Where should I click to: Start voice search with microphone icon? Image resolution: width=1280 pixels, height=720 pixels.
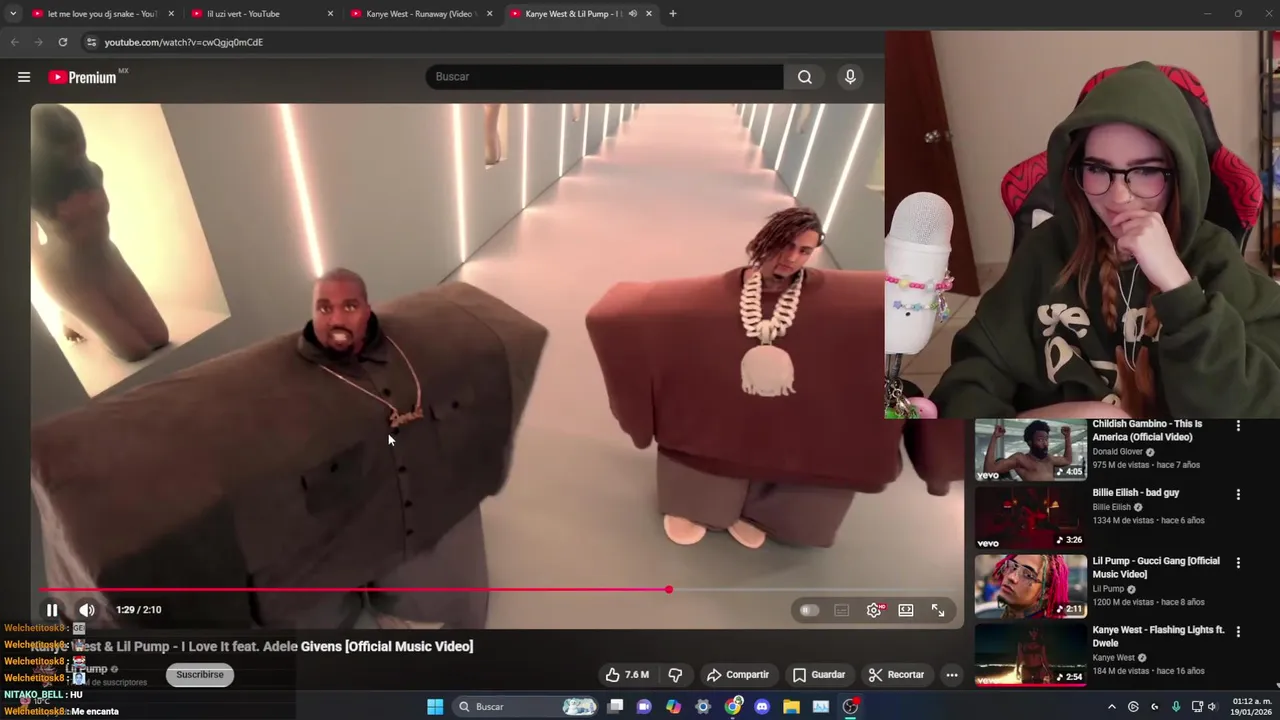click(x=850, y=77)
